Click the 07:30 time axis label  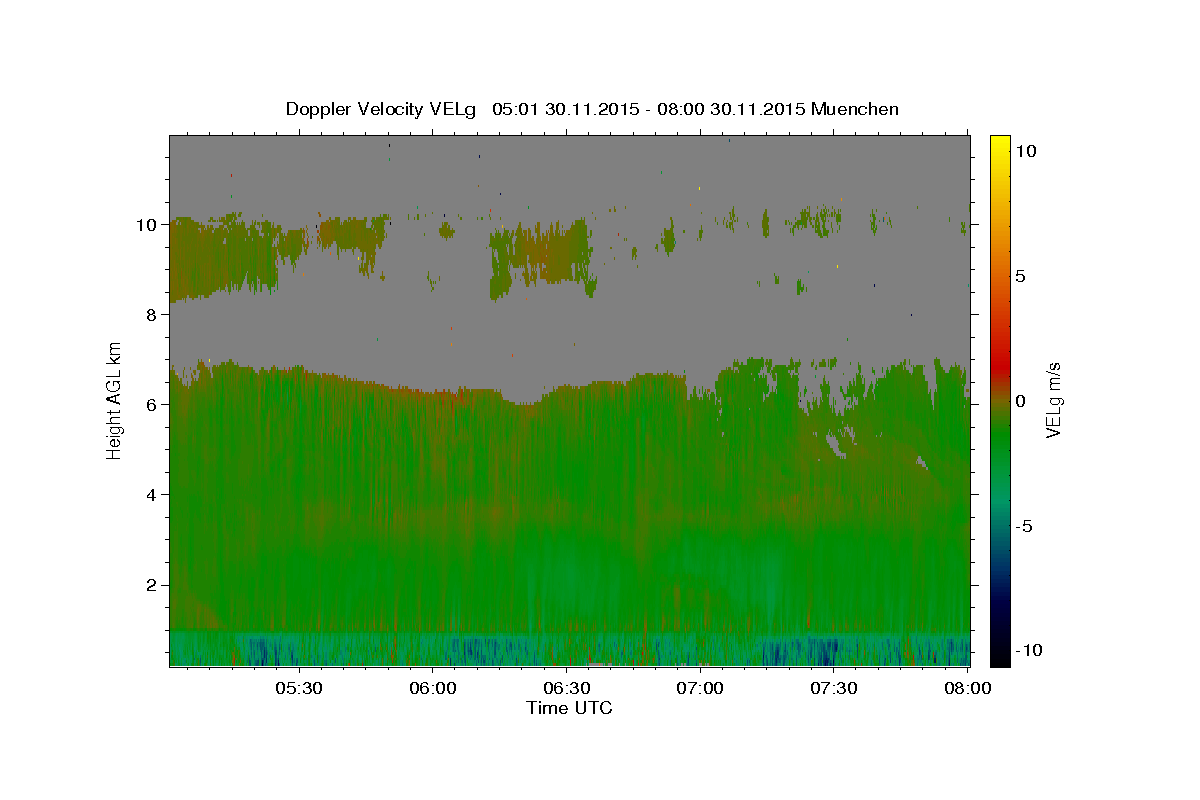click(x=833, y=688)
